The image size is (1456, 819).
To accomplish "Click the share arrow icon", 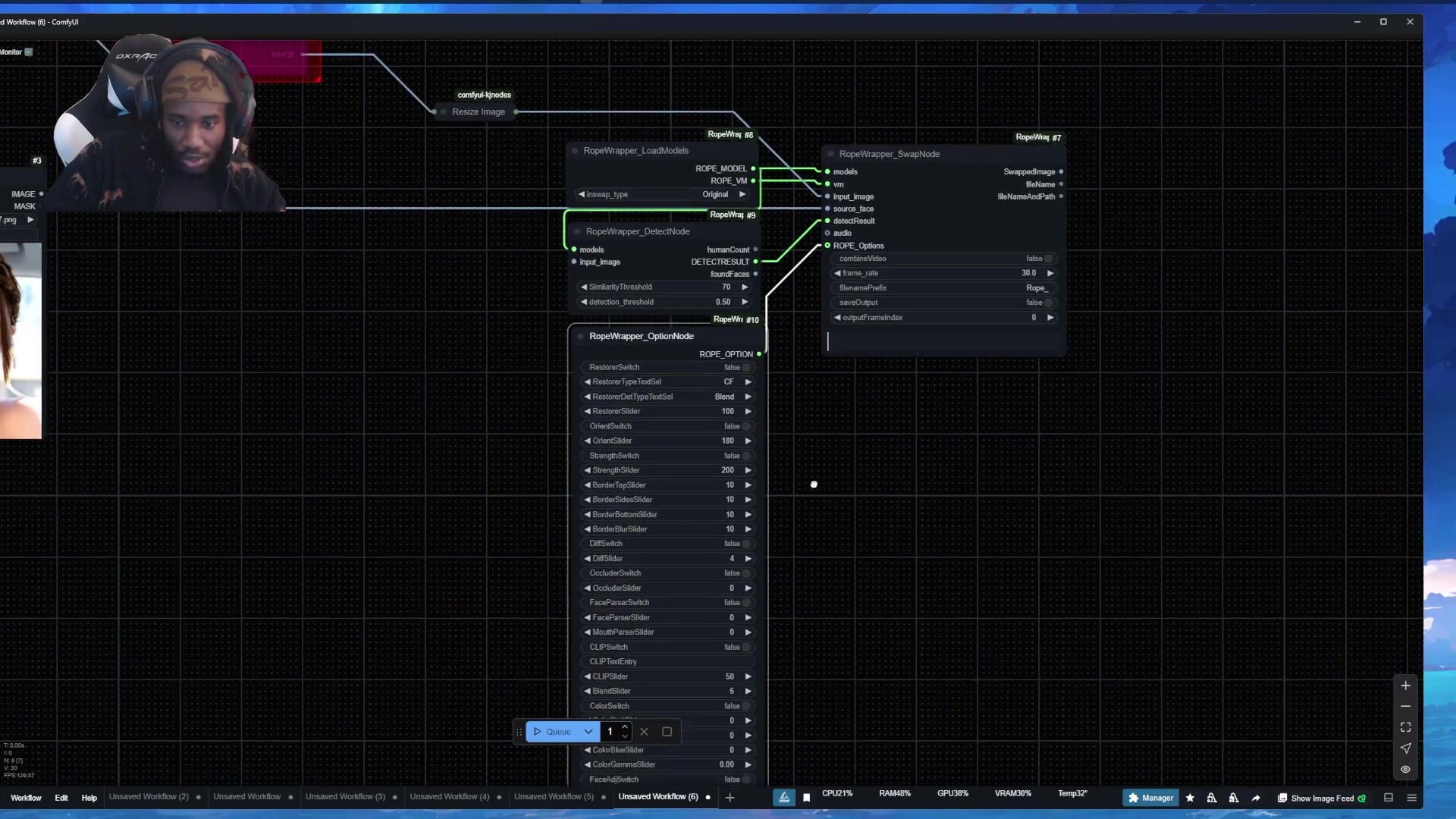I will 1256,798.
